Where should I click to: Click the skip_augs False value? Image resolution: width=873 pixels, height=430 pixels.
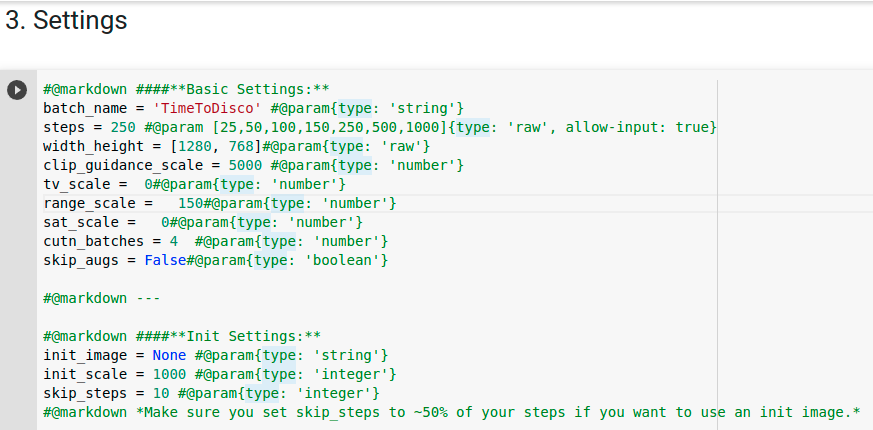(165, 260)
